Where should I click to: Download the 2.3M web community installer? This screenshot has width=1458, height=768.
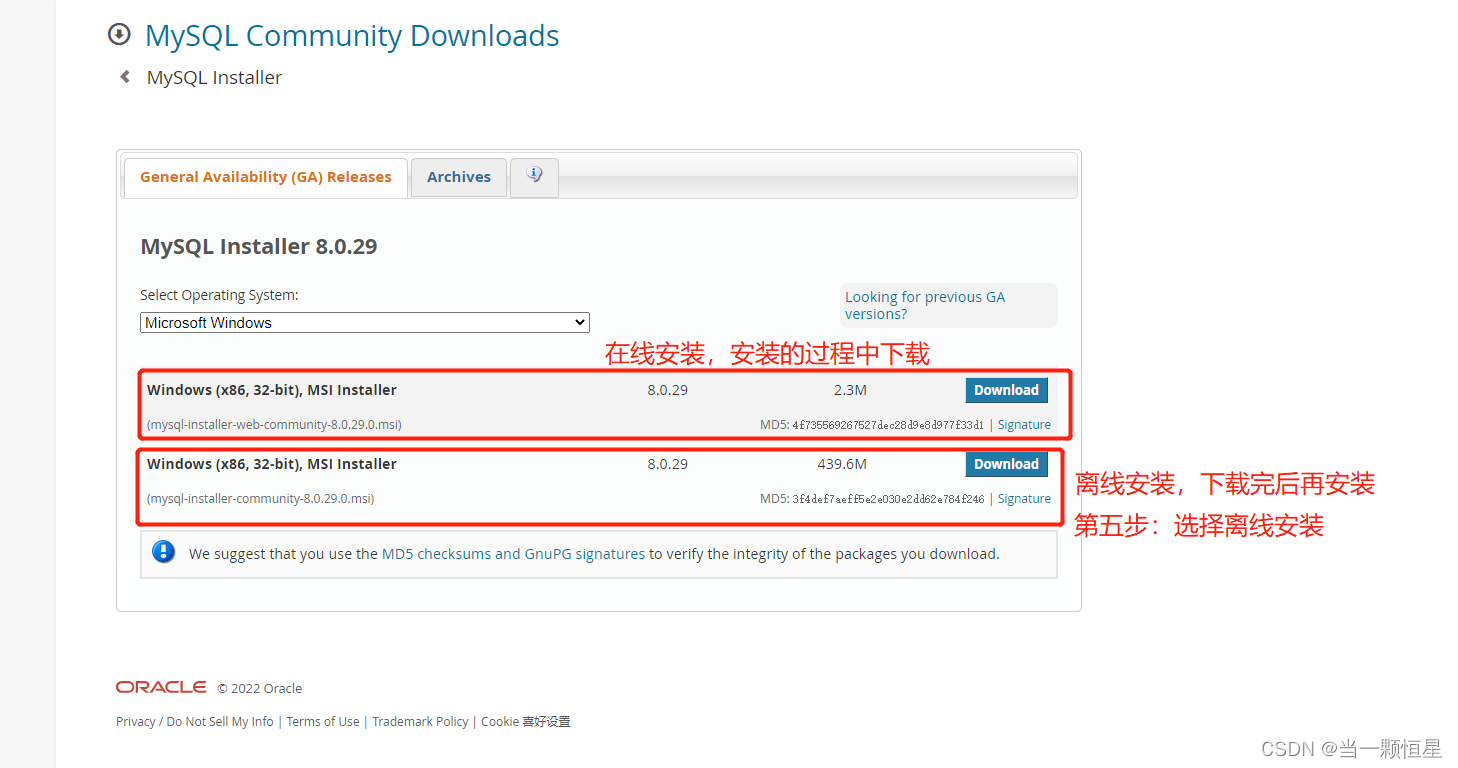point(1006,390)
